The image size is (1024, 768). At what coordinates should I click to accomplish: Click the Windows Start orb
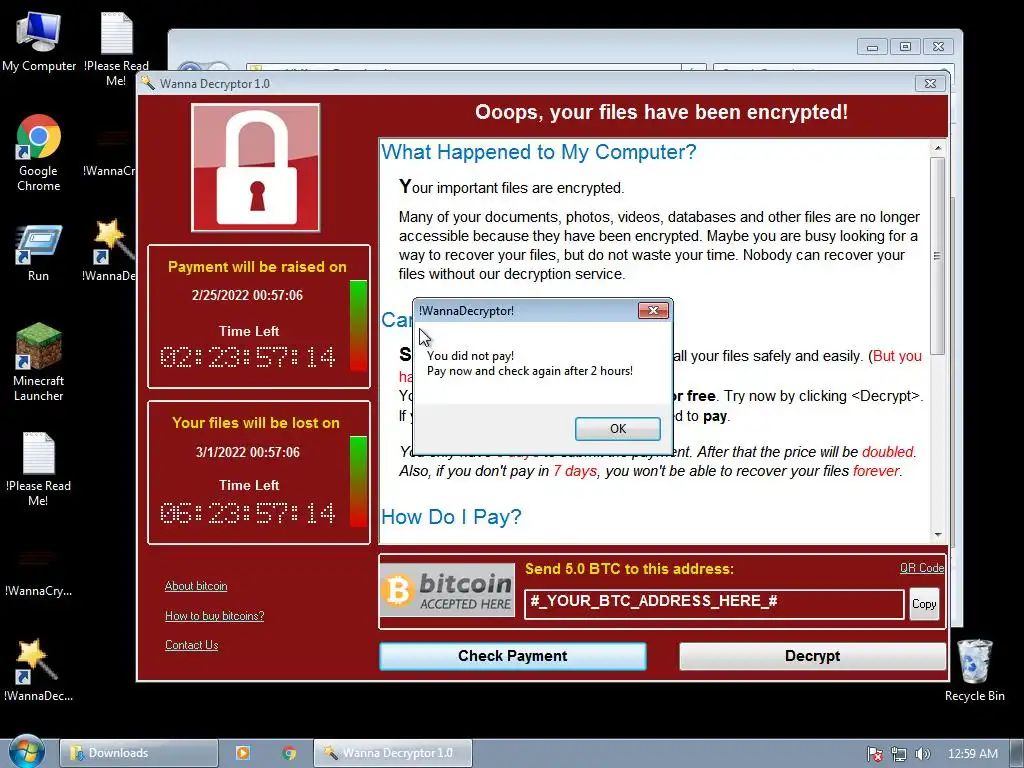pyautogui.click(x=27, y=752)
